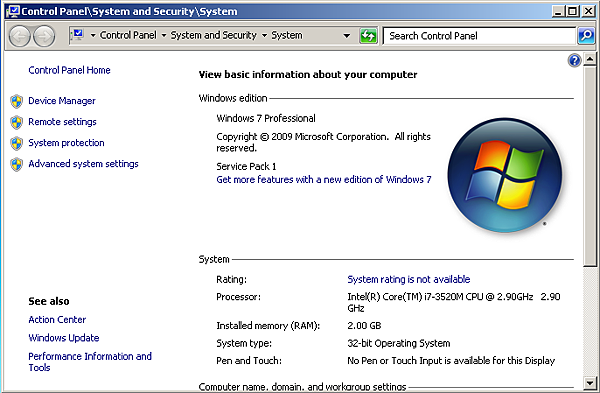The image size is (600, 393).
Task: Click the Forward navigation arrow
Action: (44, 36)
